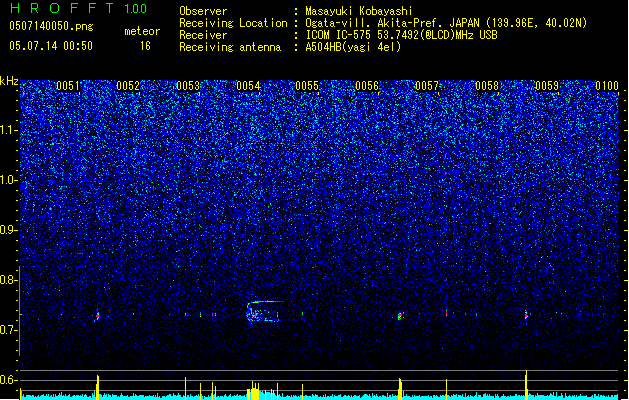Image resolution: width=629 pixels, height=400 pixels.
Task: Click the 0.6 frequency axis label
Action: point(8,380)
